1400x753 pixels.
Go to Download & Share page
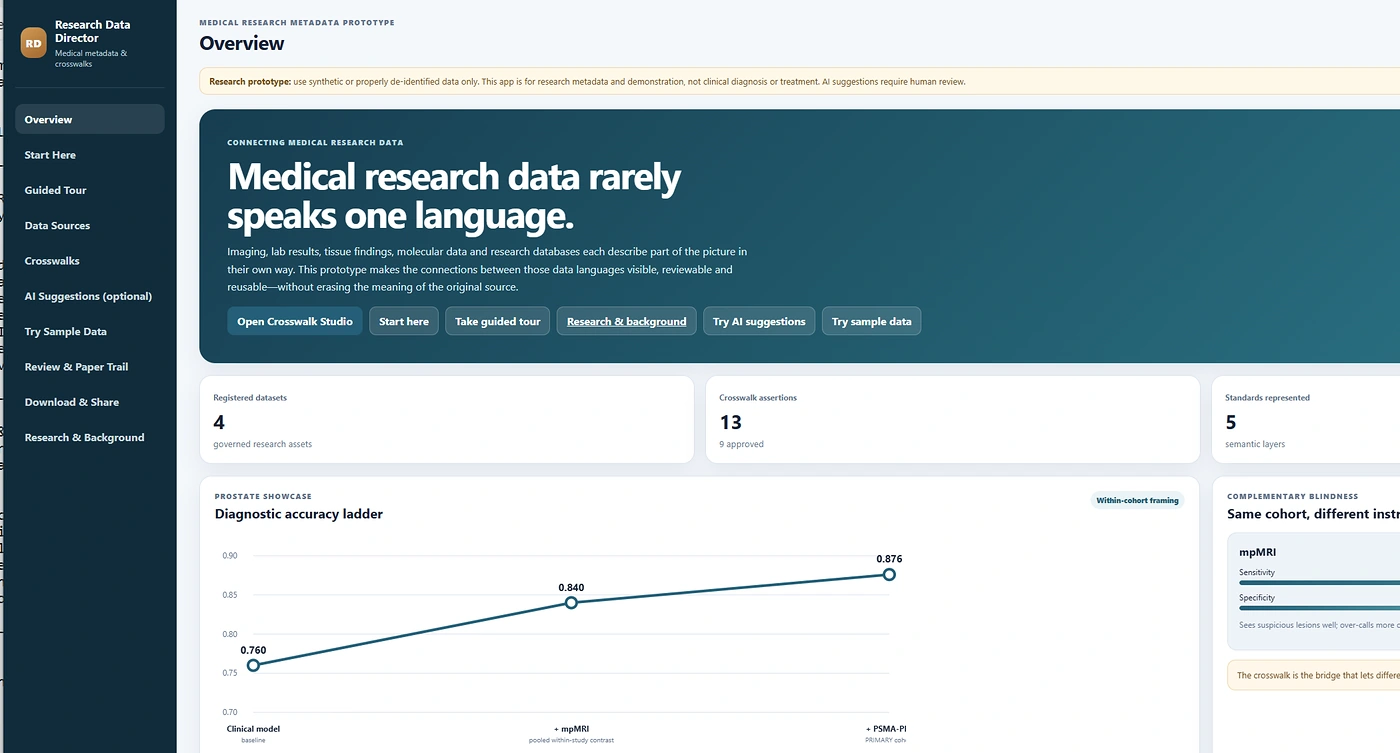tap(90, 402)
